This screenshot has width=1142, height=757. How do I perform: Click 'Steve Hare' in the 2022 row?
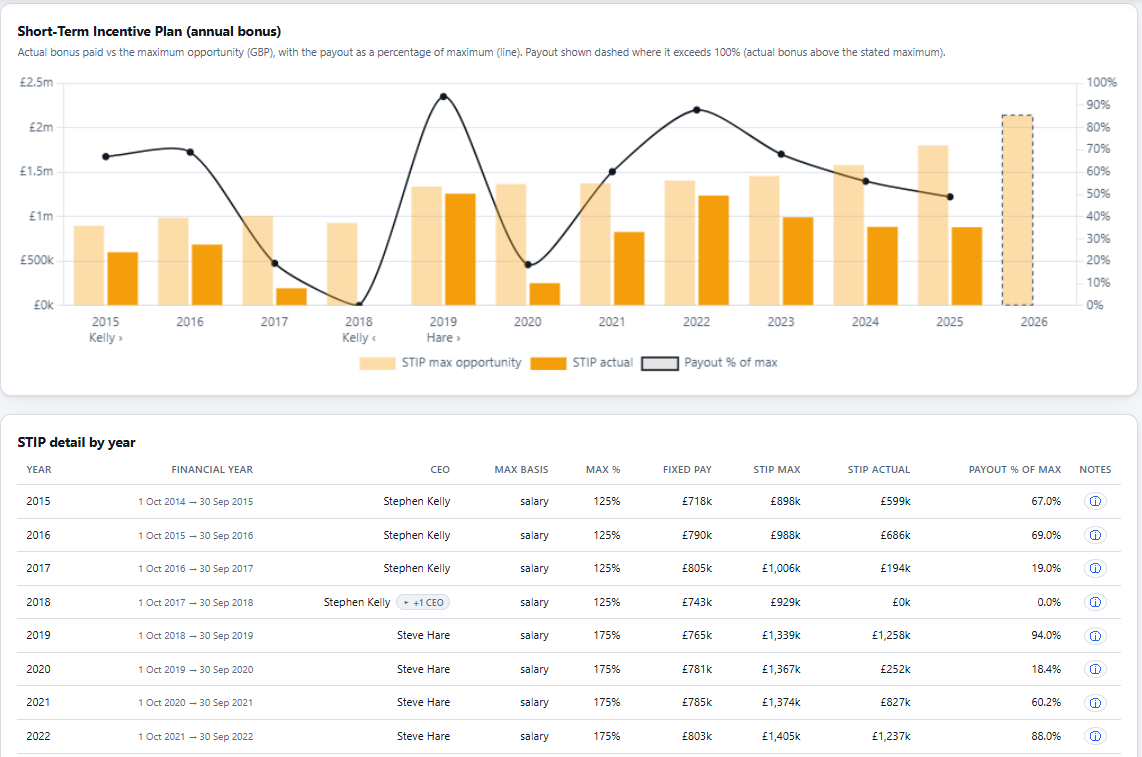click(x=423, y=736)
